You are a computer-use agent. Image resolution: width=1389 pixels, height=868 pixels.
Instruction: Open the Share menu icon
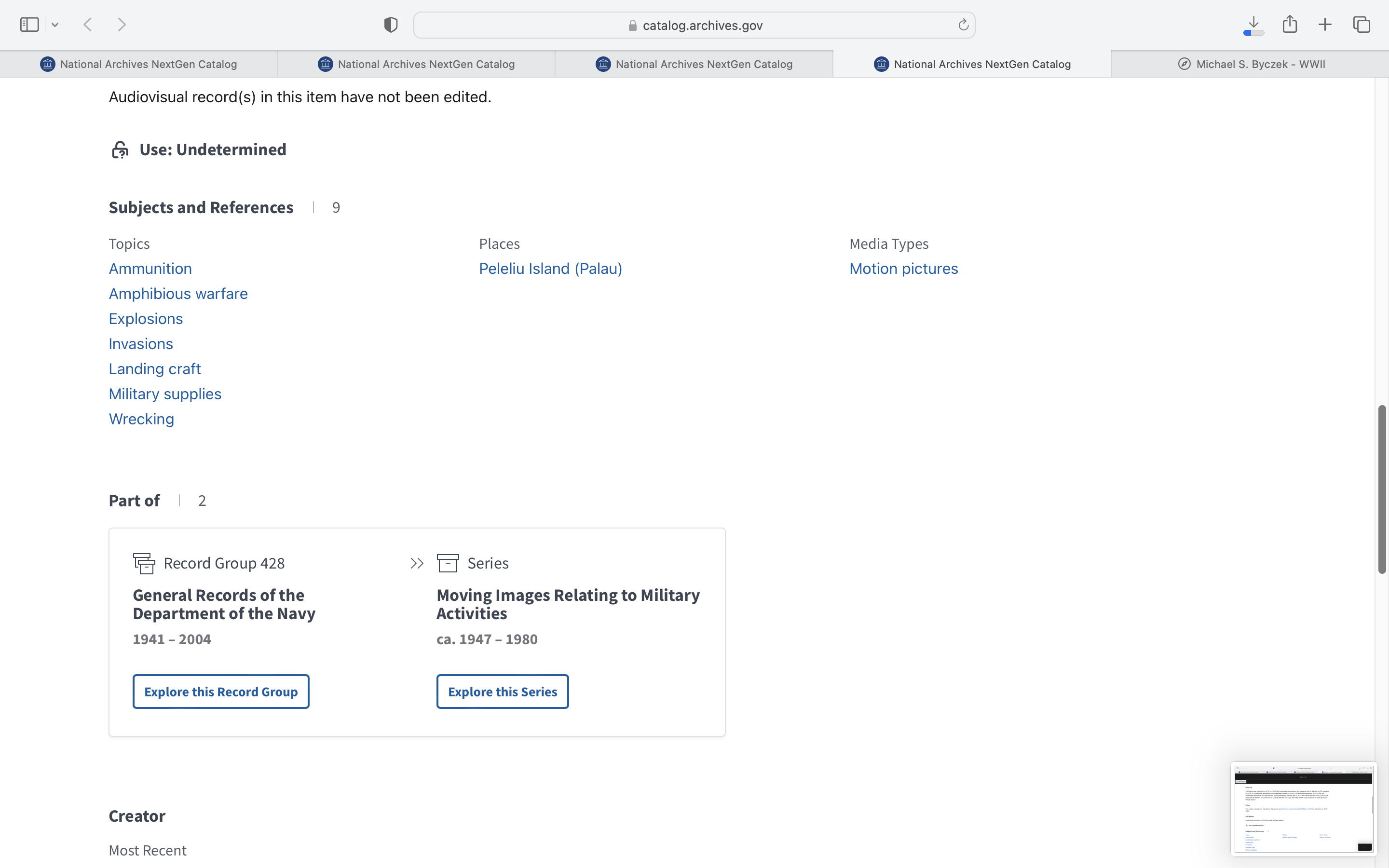(x=1290, y=25)
